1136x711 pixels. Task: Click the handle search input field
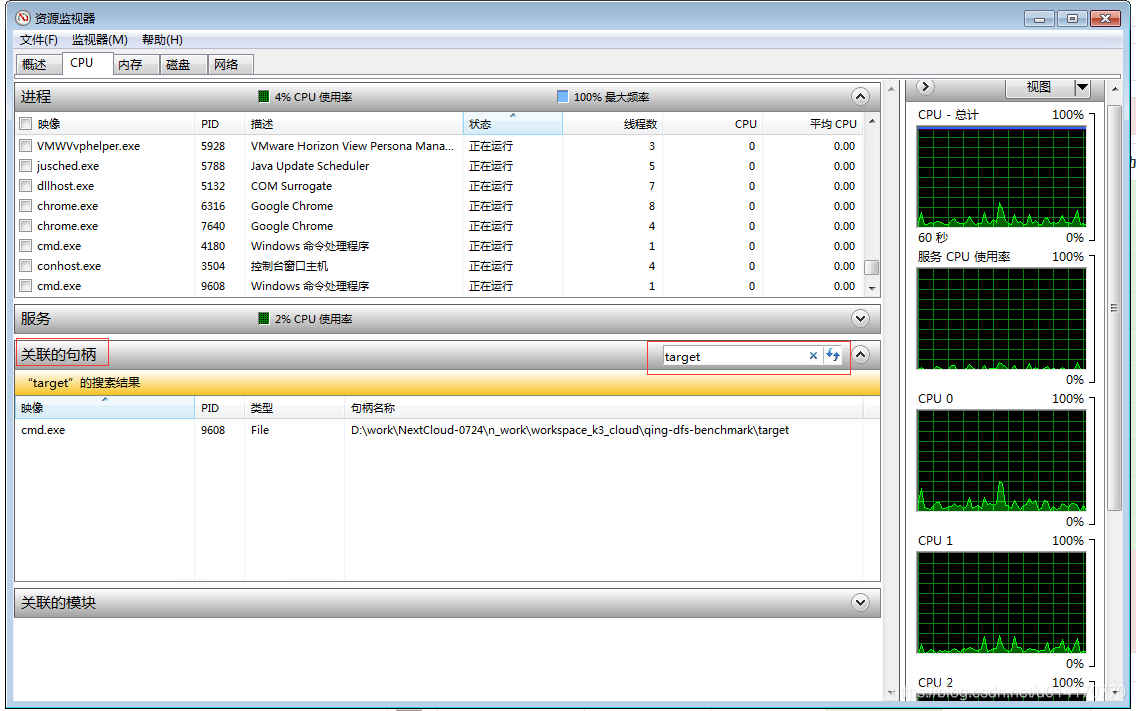click(733, 356)
